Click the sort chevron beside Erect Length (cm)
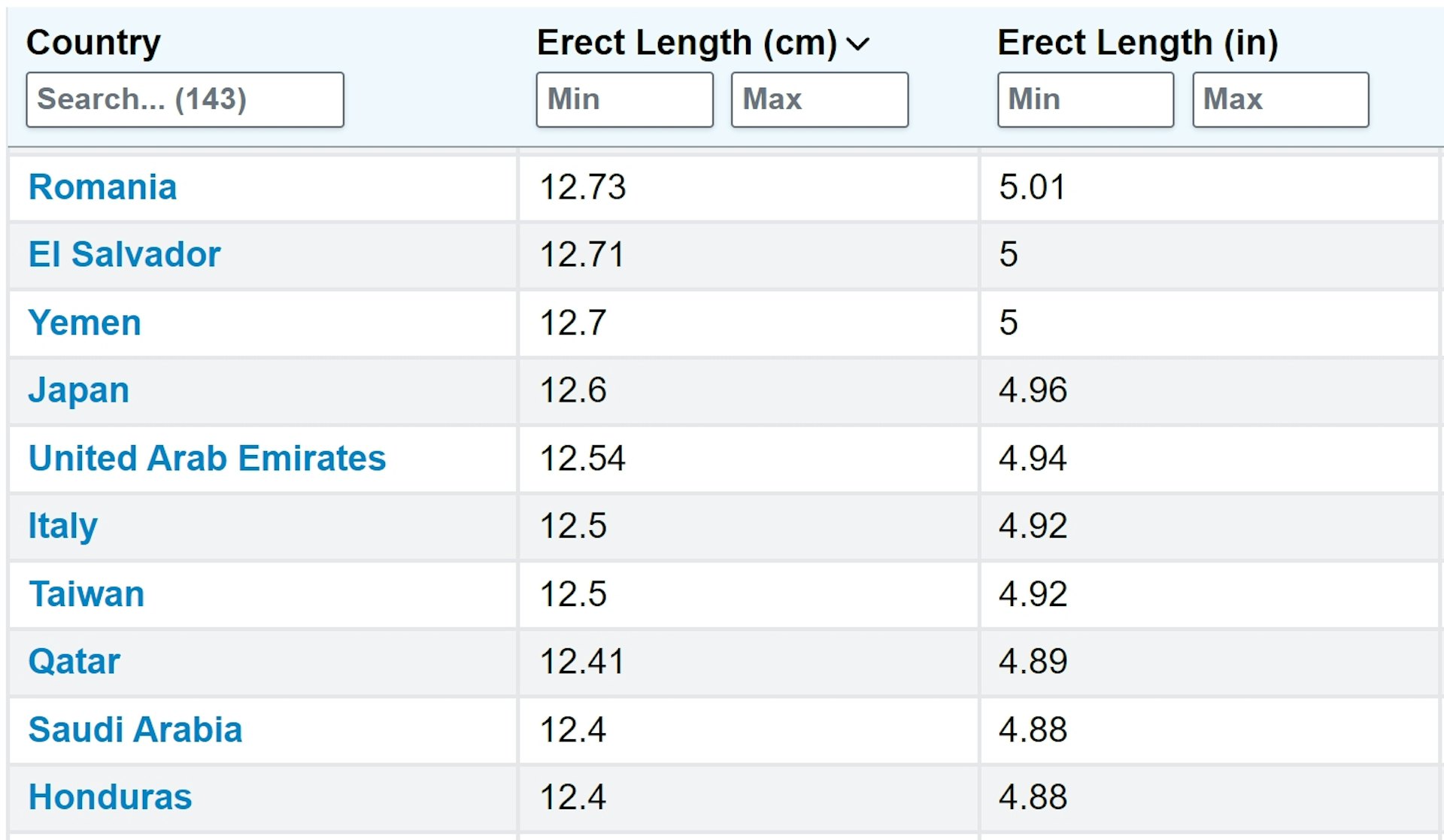Viewport: 1444px width, 840px height. [x=858, y=44]
